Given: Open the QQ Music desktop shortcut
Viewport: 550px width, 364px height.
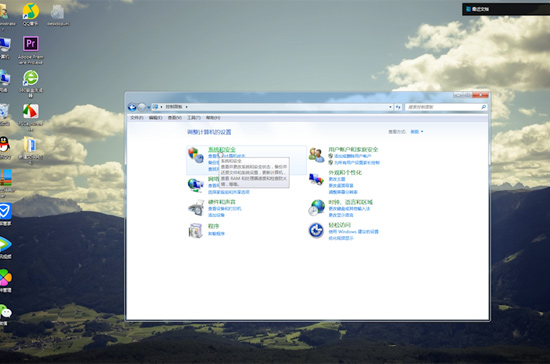Looking at the screenshot, I should click(x=31, y=11).
